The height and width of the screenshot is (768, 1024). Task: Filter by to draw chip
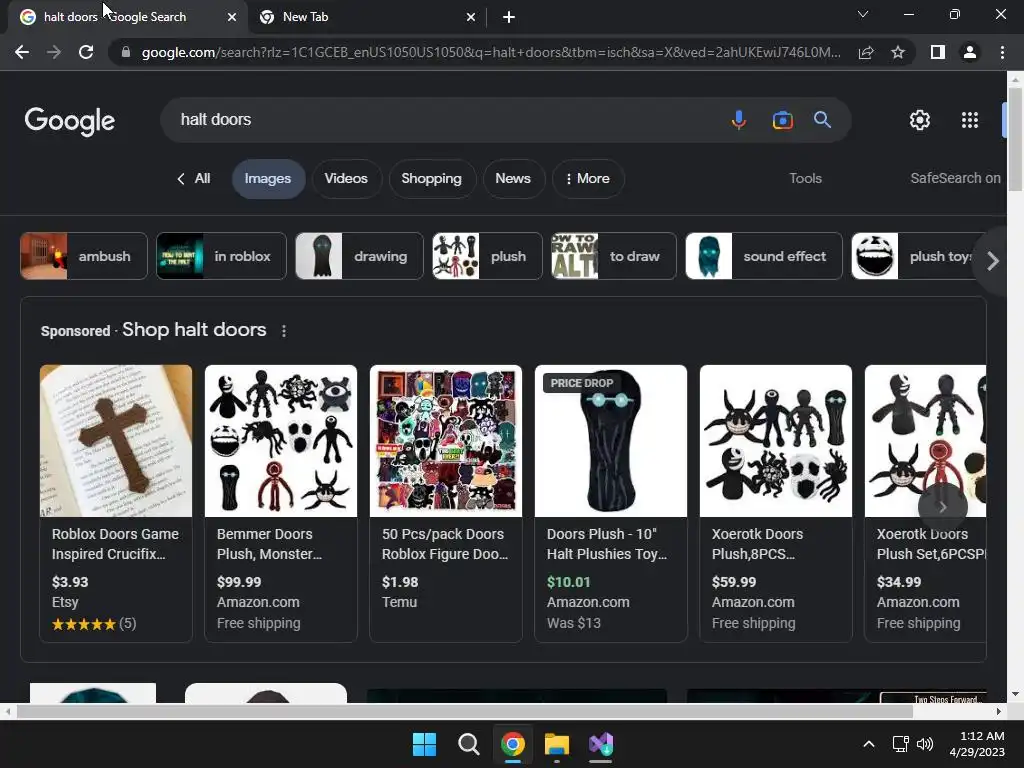pos(614,256)
